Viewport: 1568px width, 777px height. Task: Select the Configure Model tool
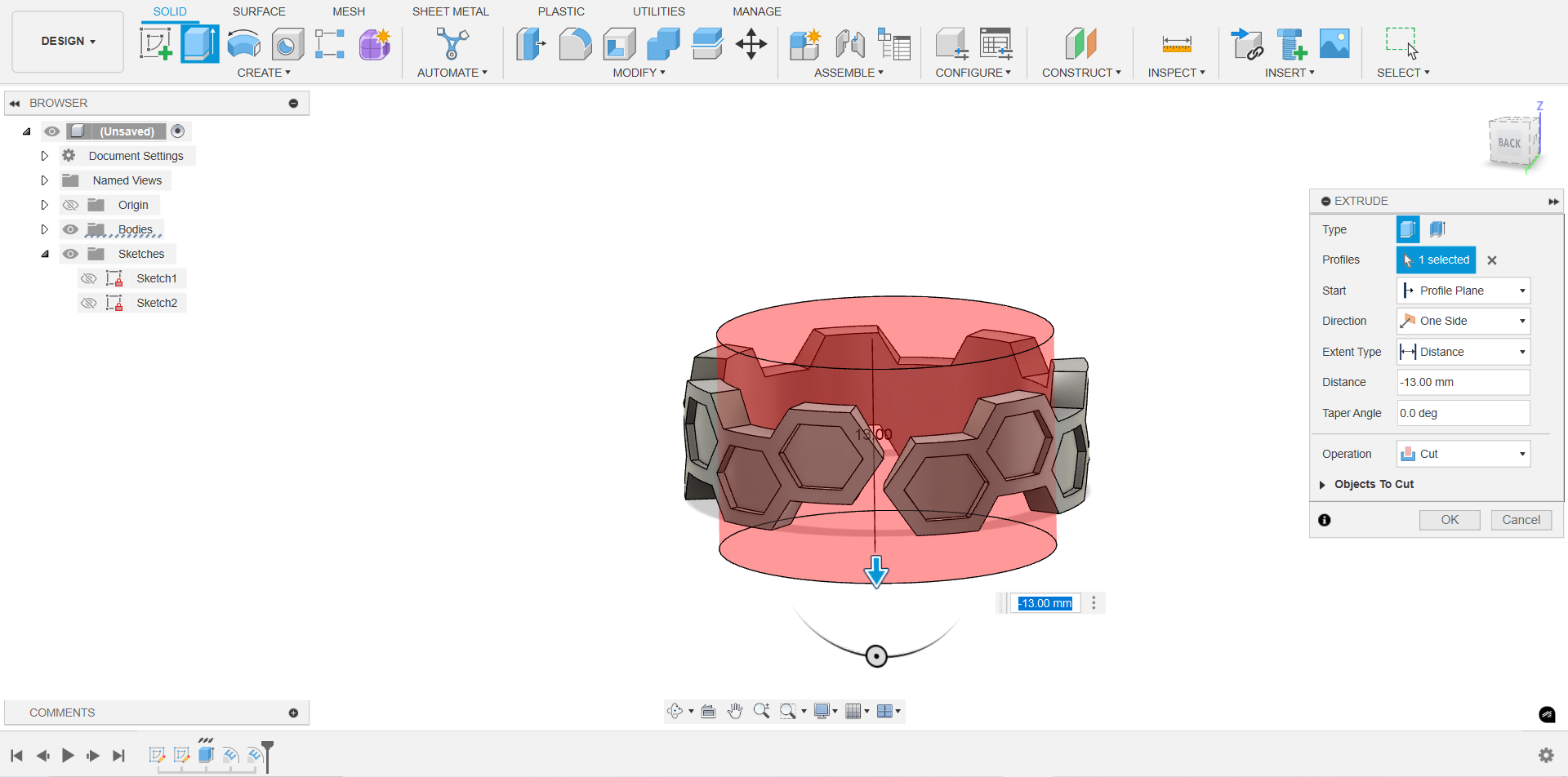(951, 43)
